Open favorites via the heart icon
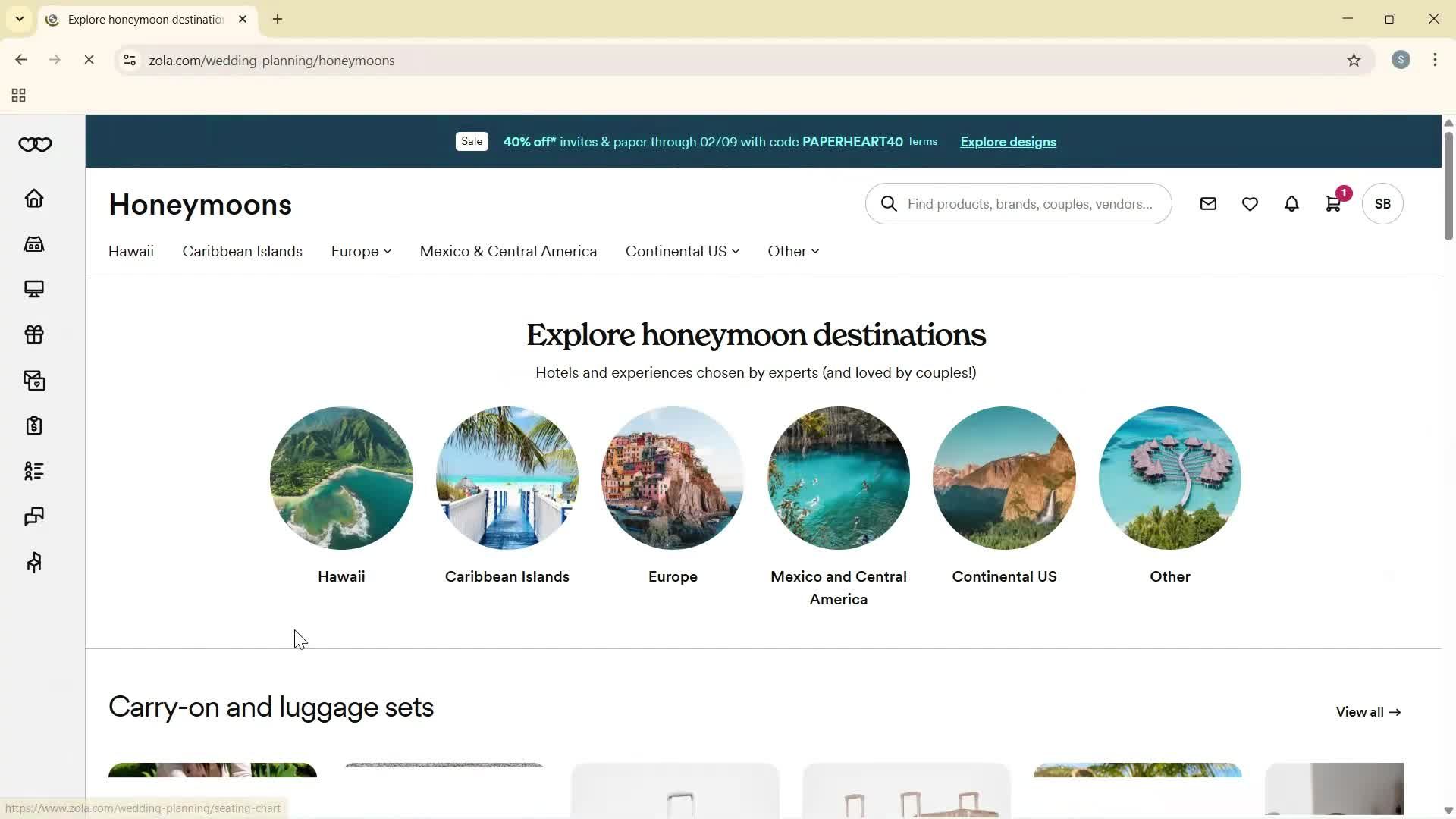This screenshot has width=1456, height=819. (1250, 203)
